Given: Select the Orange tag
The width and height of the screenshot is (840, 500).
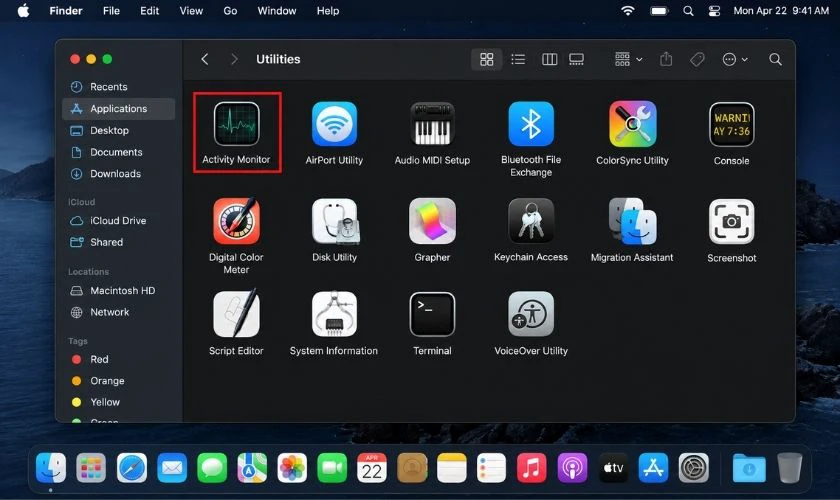Looking at the screenshot, I should 119,380.
